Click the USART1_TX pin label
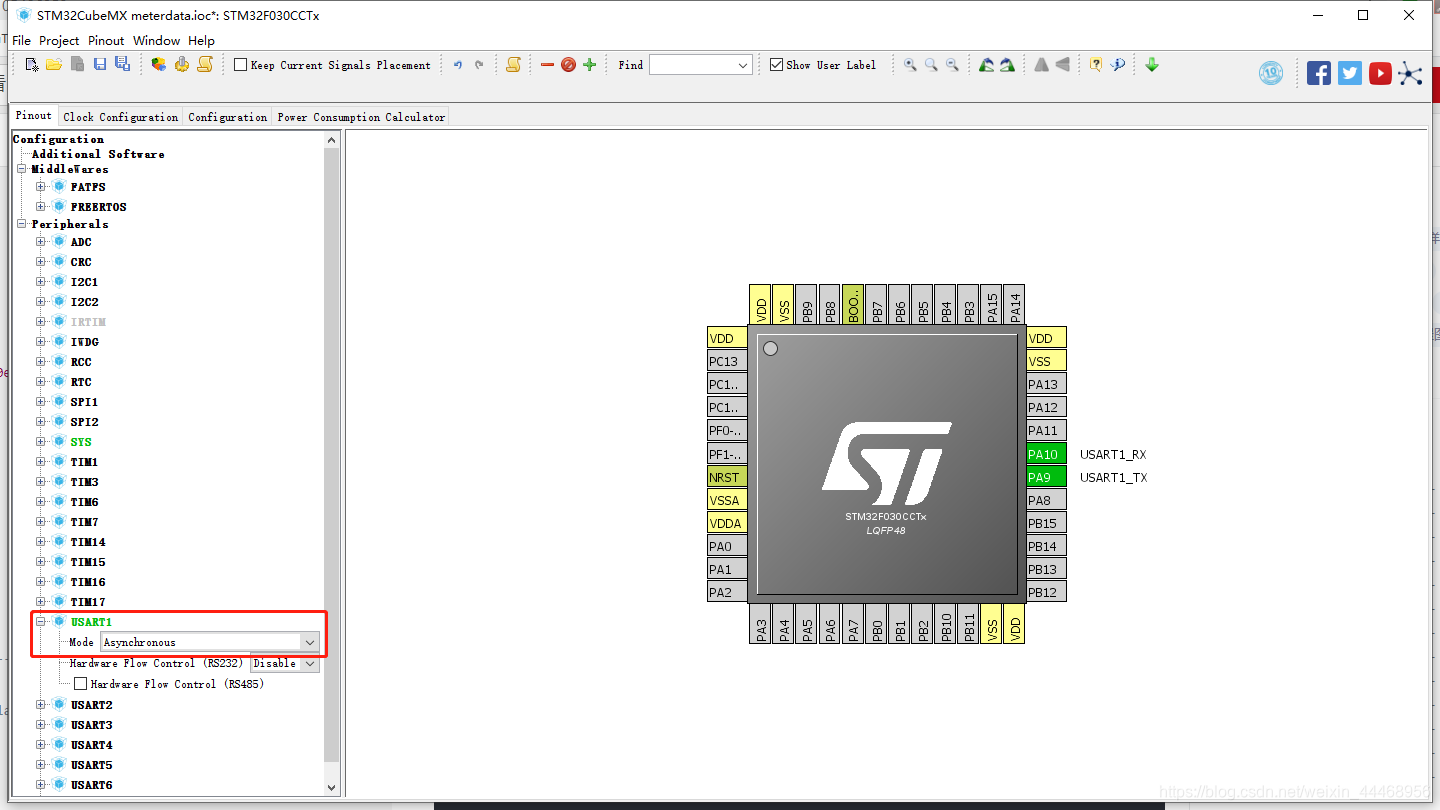The image size is (1440, 810). tap(1114, 478)
